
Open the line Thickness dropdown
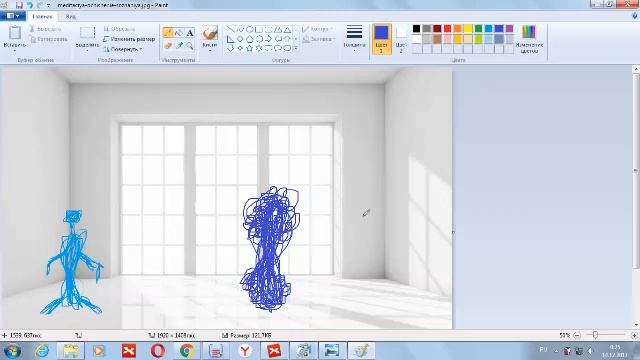[x=354, y=38]
